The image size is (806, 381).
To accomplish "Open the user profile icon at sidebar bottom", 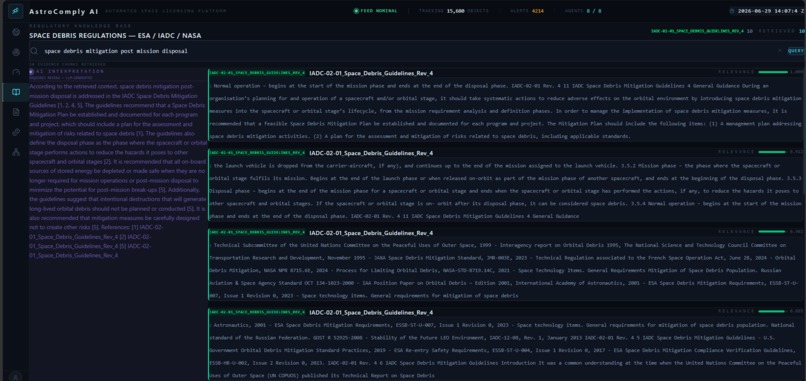I will (16, 376).
